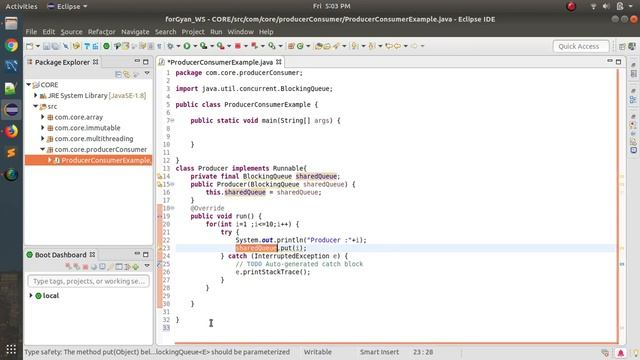This screenshot has width=640, height=360.
Task: Click the Quick Access search field
Action: point(581,46)
